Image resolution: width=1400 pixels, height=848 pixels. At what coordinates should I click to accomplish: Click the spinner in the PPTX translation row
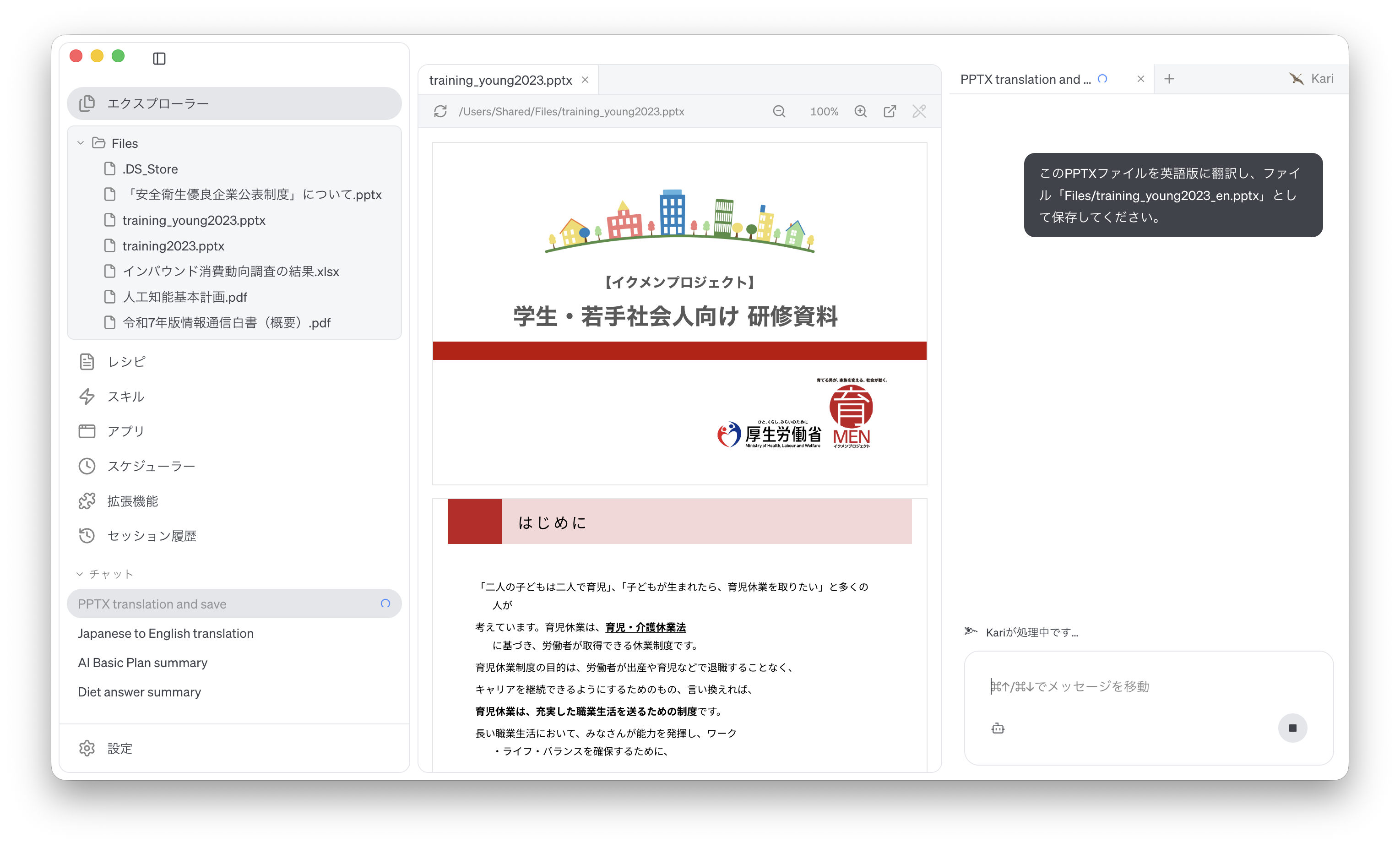coord(385,603)
